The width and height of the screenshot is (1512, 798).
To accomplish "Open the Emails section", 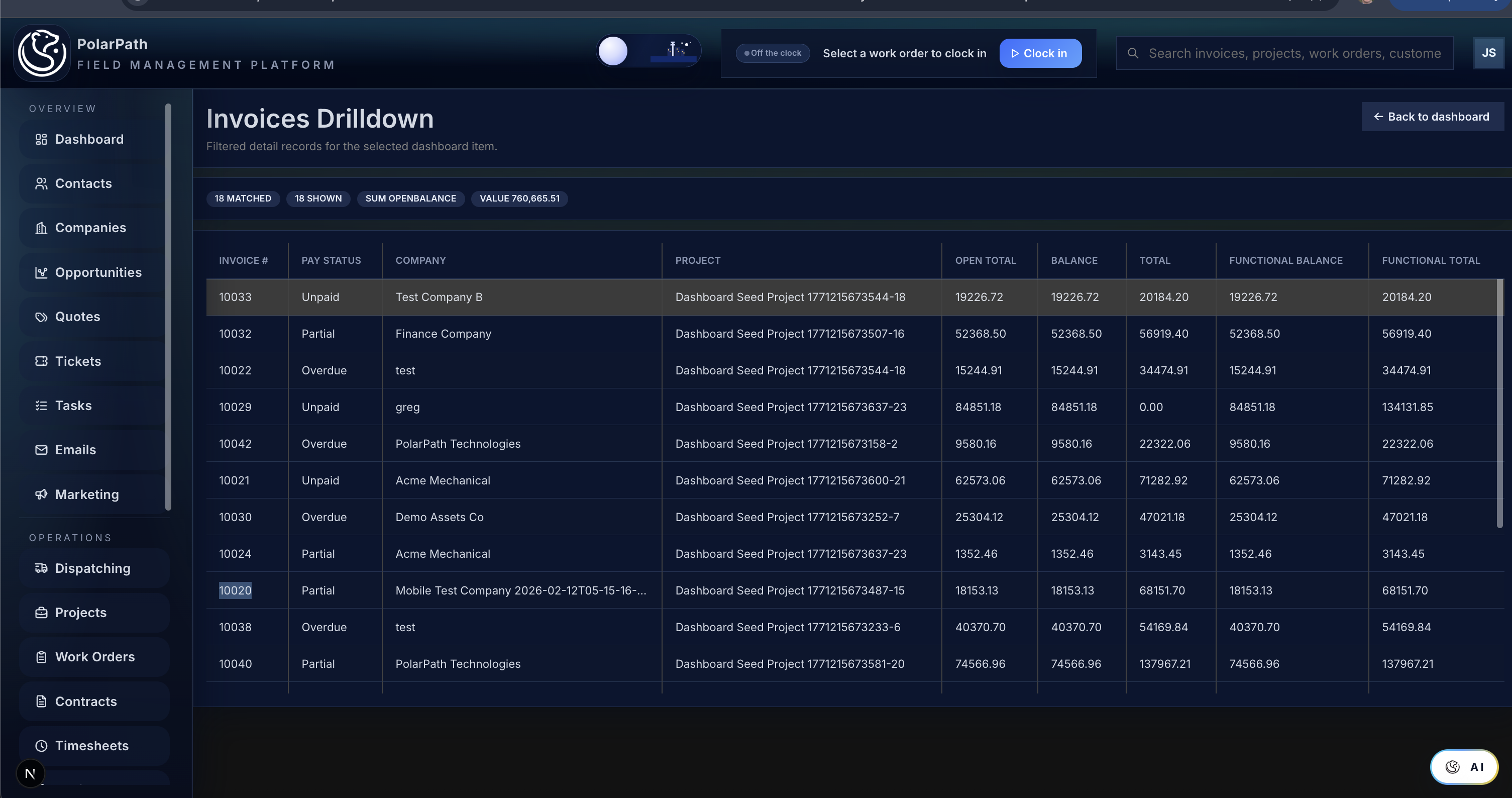I will tap(75, 450).
